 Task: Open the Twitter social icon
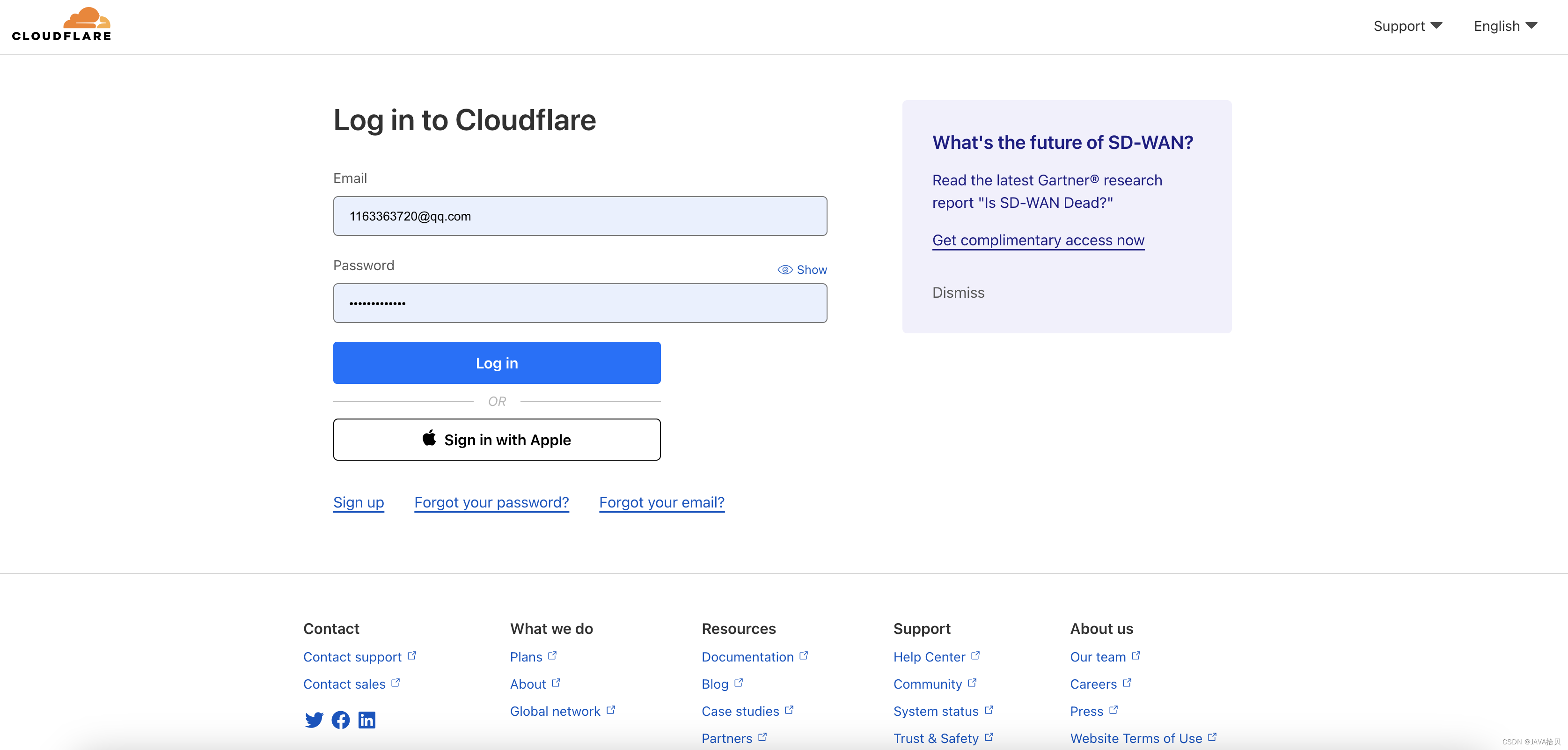[x=314, y=720]
